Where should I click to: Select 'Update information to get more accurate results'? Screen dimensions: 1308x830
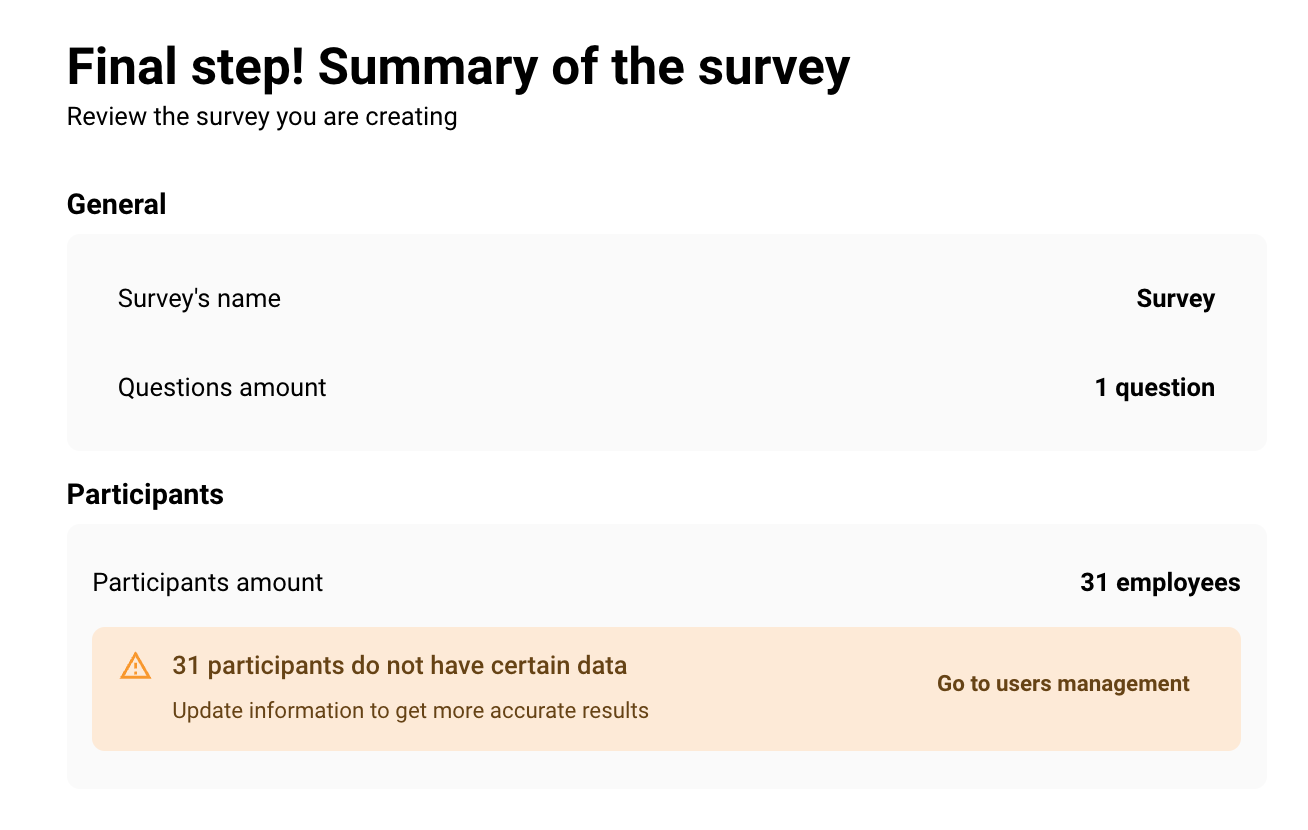tap(410, 711)
